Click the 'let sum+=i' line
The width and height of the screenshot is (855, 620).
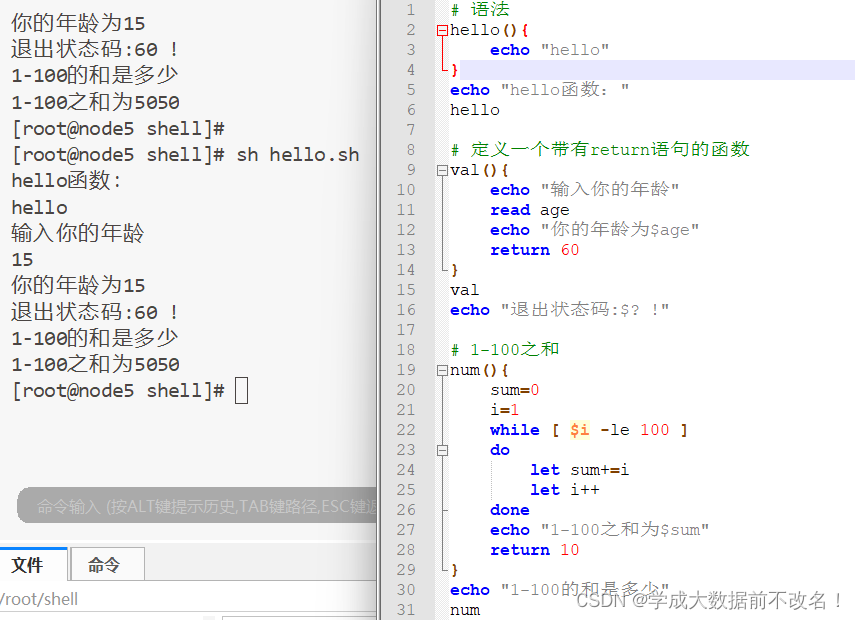coord(580,470)
